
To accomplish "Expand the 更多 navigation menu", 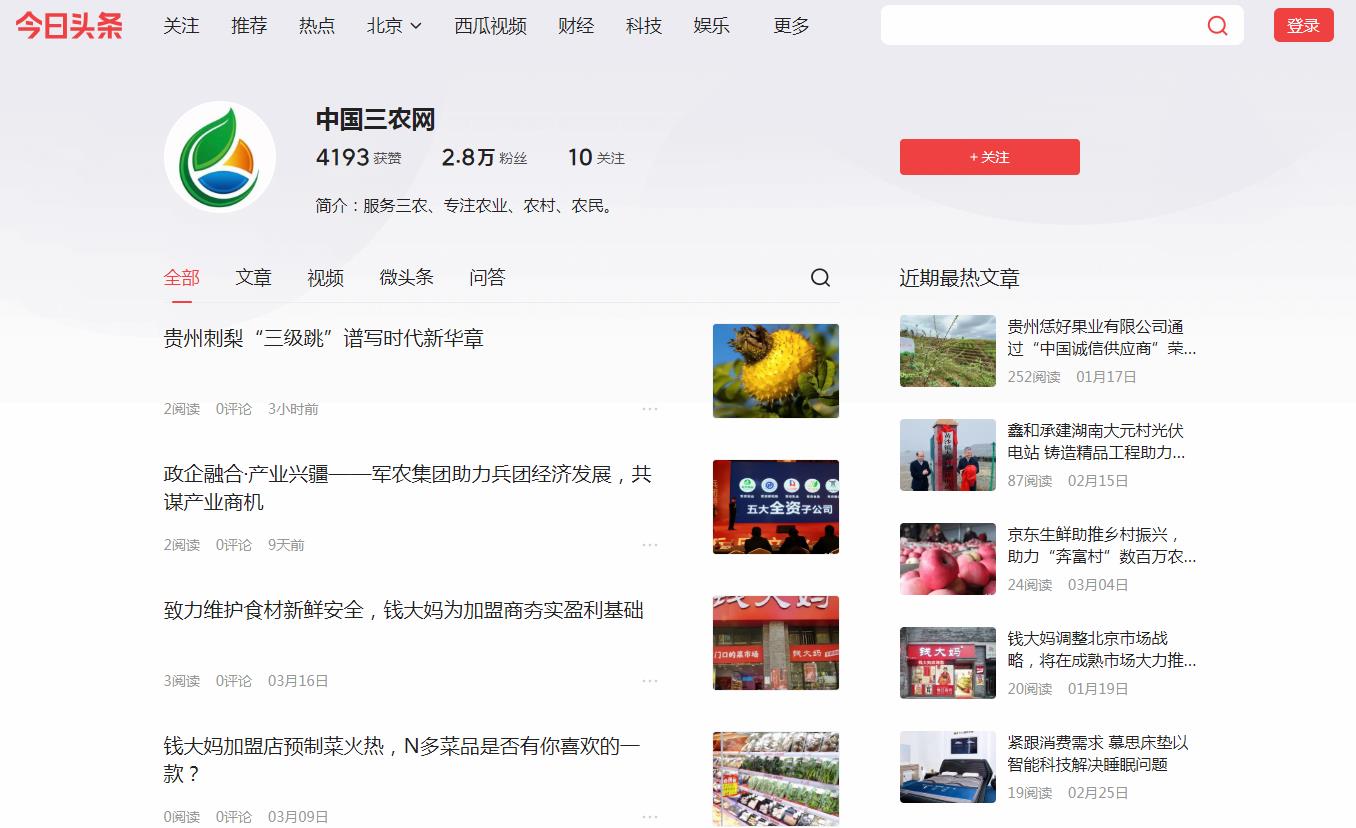I will (x=791, y=26).
